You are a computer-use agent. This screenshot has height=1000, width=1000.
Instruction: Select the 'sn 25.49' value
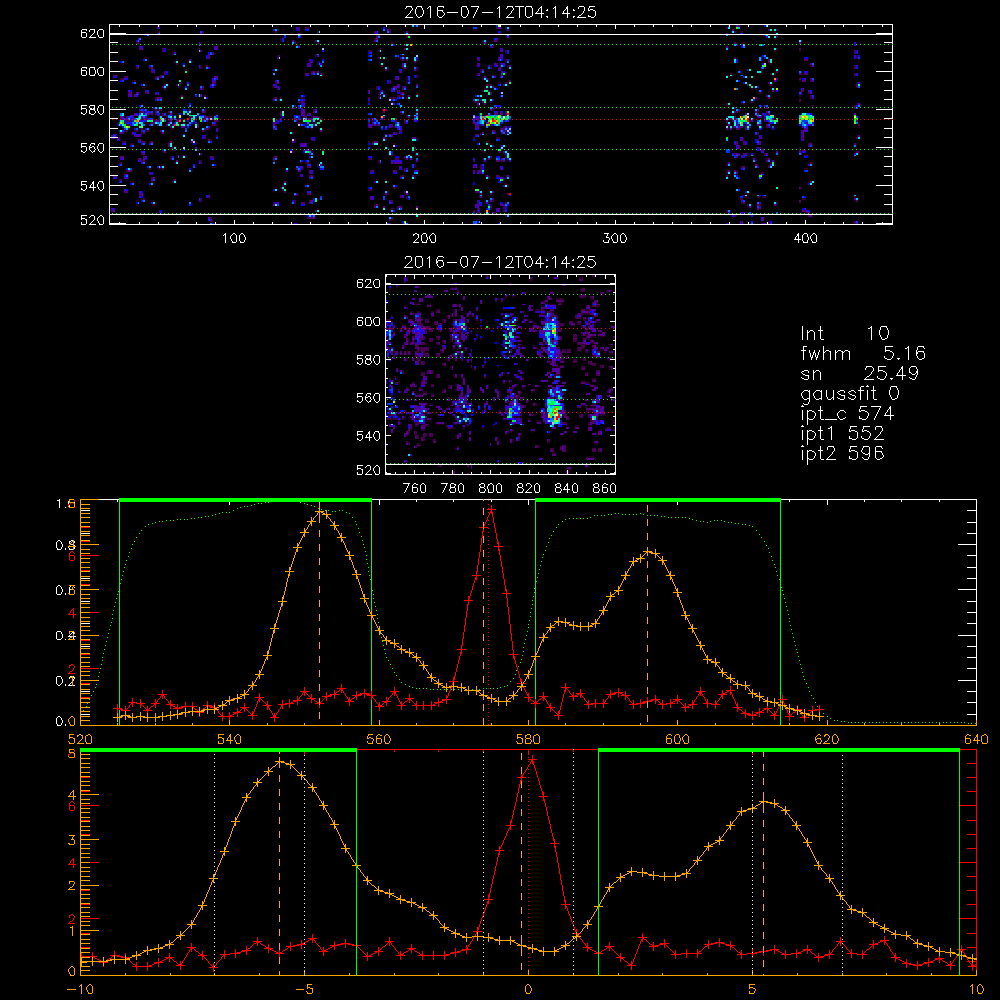(x=859, y=373)
